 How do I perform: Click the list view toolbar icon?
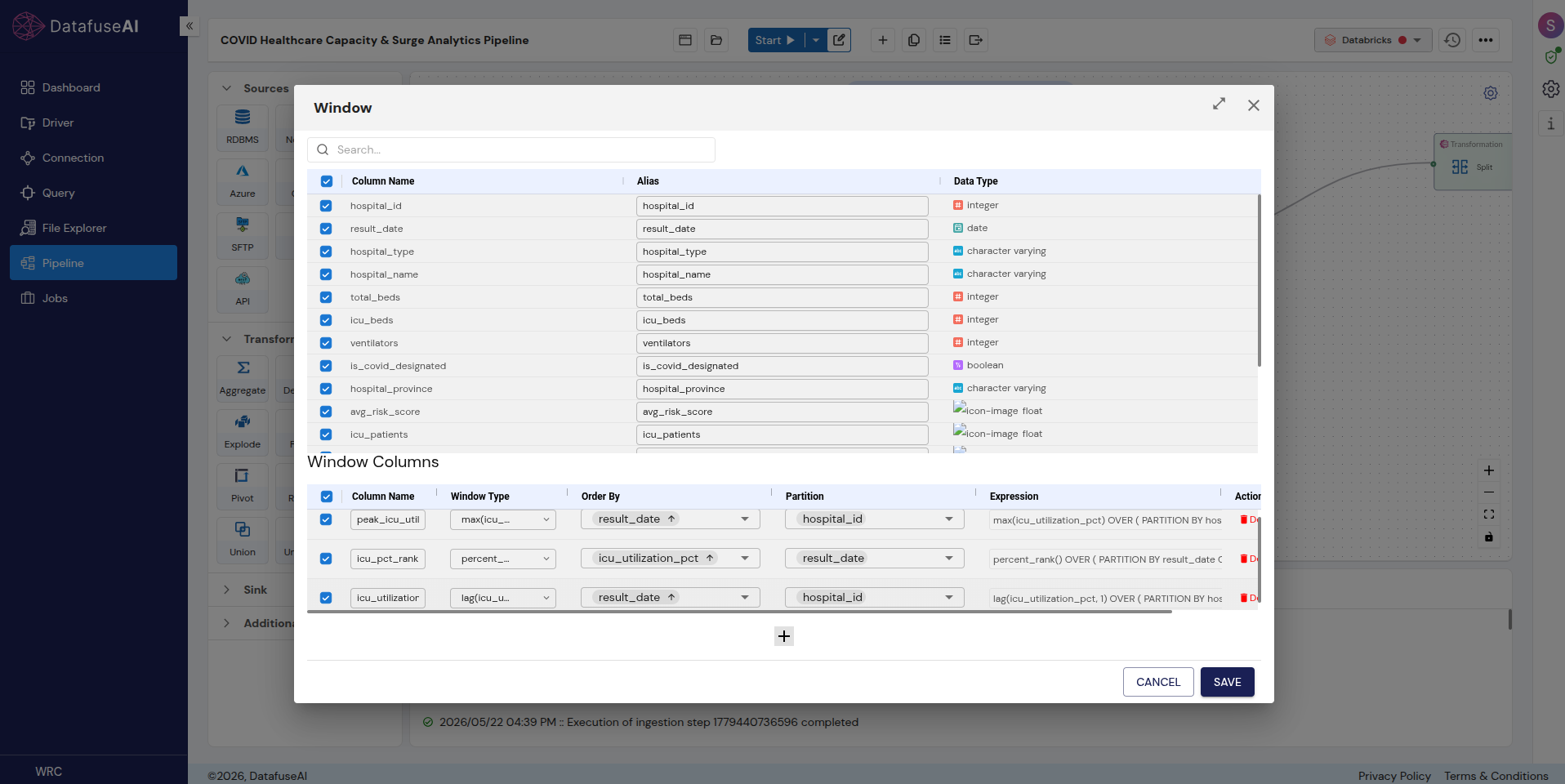tap(945, 40)
